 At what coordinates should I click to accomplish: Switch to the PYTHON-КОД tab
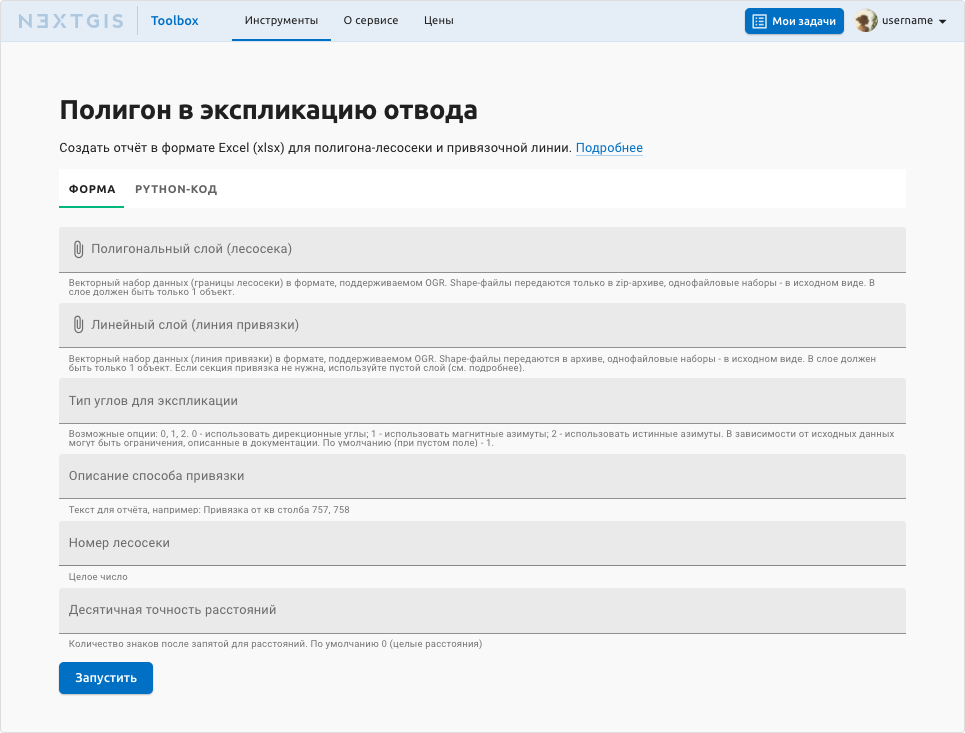tap(176, 189)
